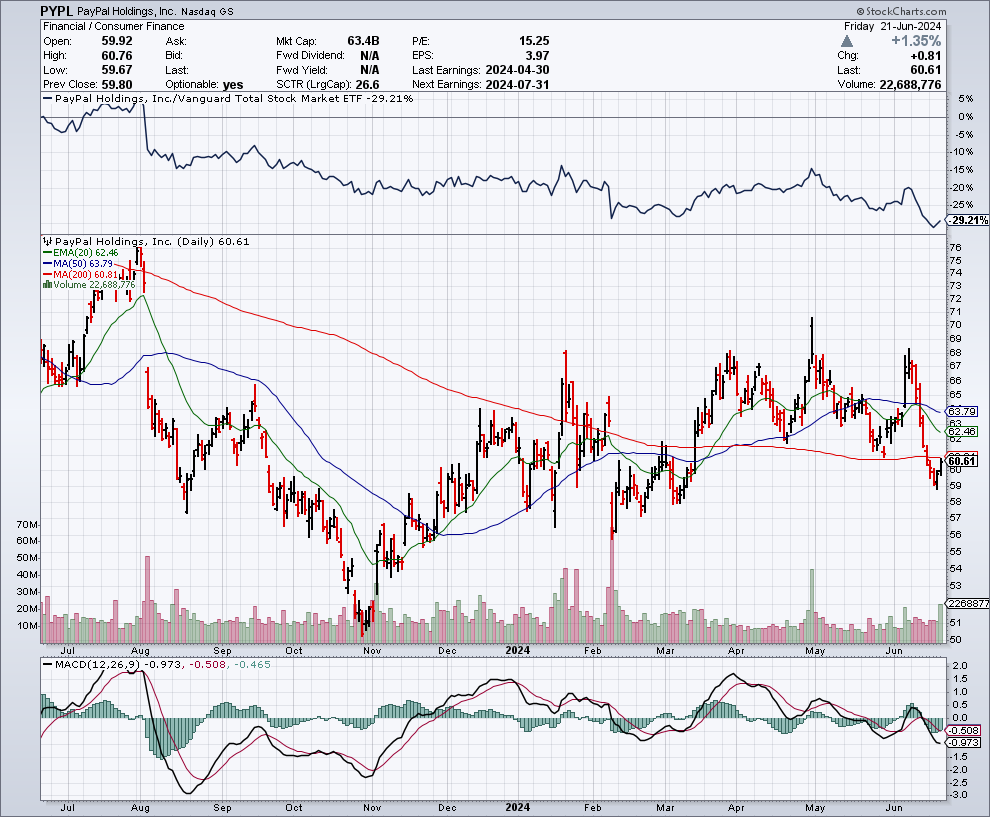Click the Nov label below the price chart

tap(373, 650)
